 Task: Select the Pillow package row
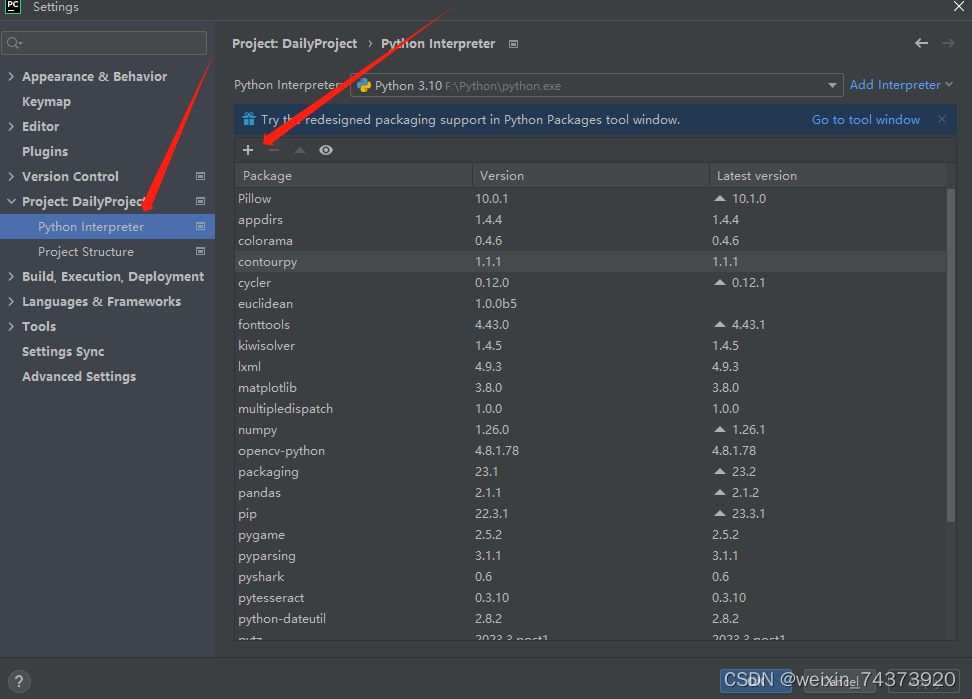(x=591, y=198)
